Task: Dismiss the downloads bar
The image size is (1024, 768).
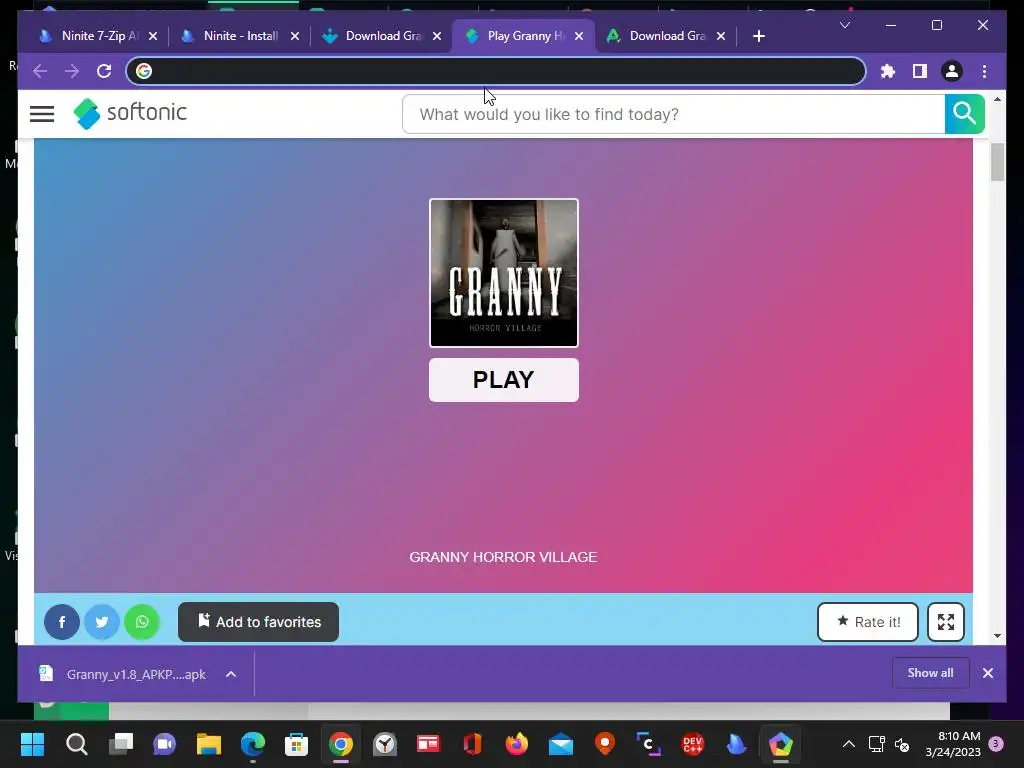Action: coord(987,673)
